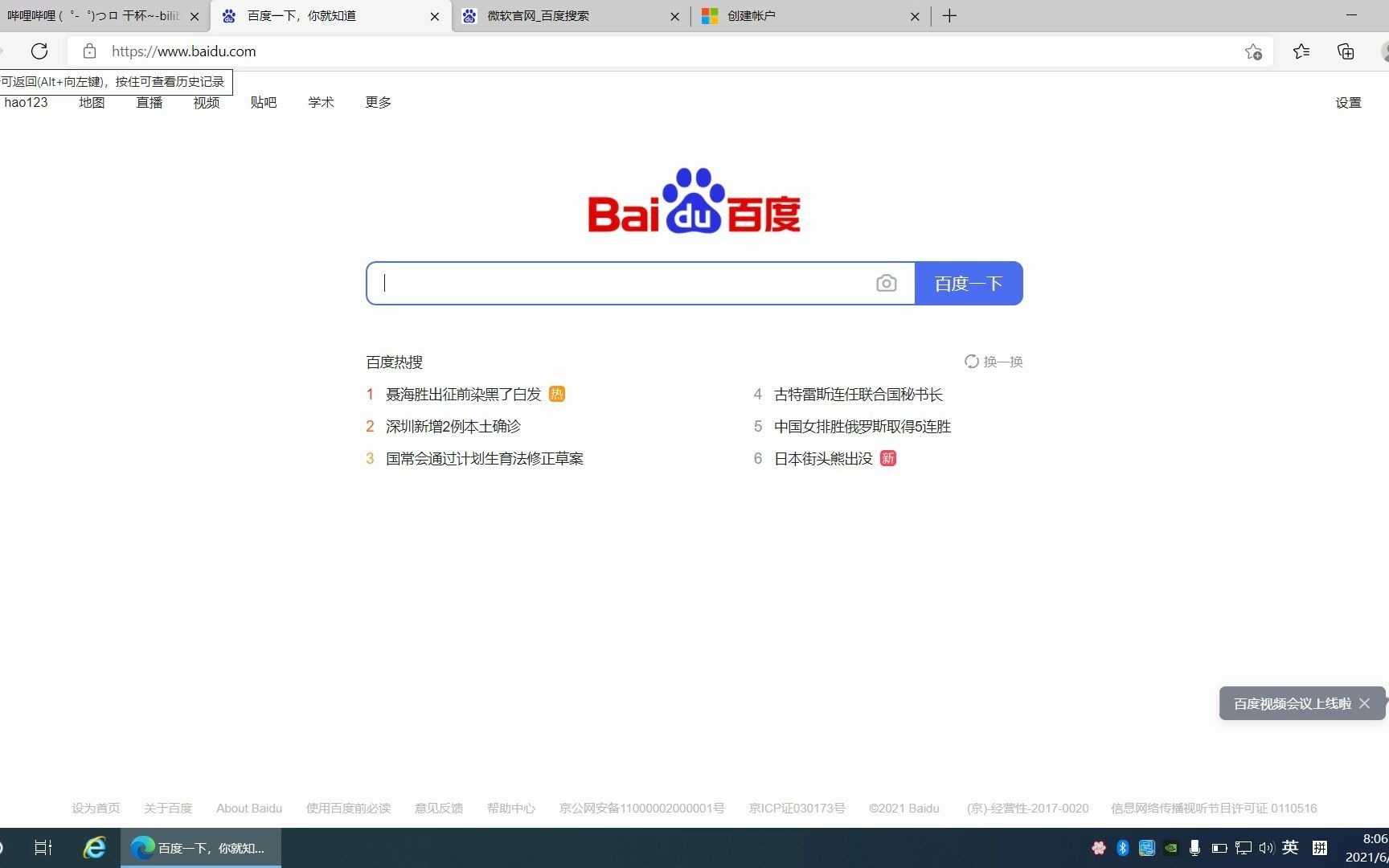Toggle the 英 input language indicator
1389x868 pixels.
[1290, 847]
